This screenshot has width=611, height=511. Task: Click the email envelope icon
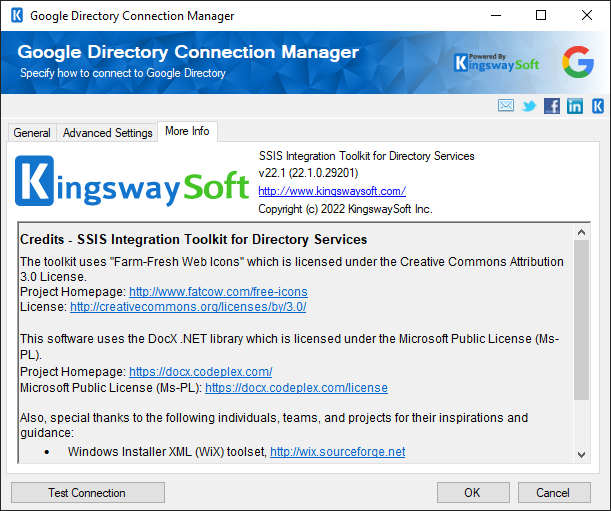tap(505, 106)
